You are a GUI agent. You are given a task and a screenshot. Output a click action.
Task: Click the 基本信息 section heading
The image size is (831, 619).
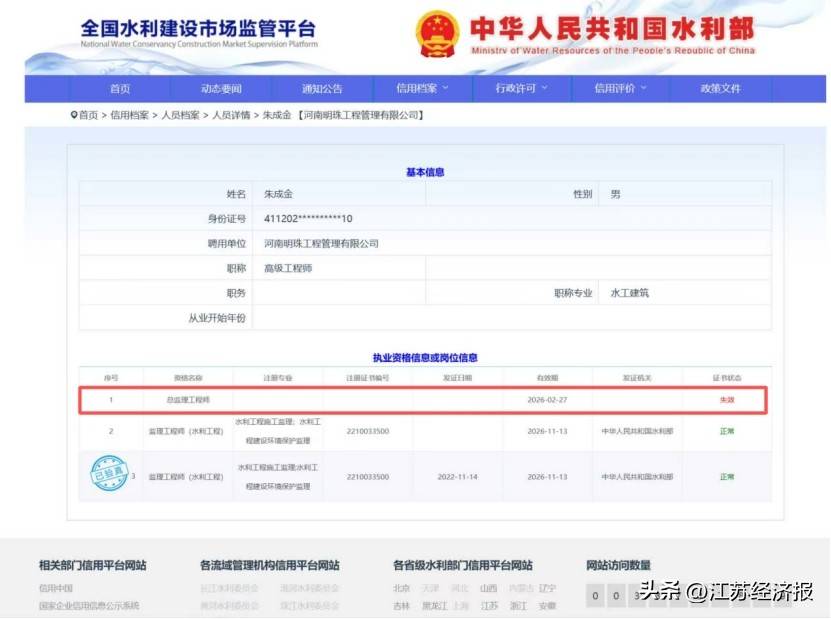pos(425,172)
